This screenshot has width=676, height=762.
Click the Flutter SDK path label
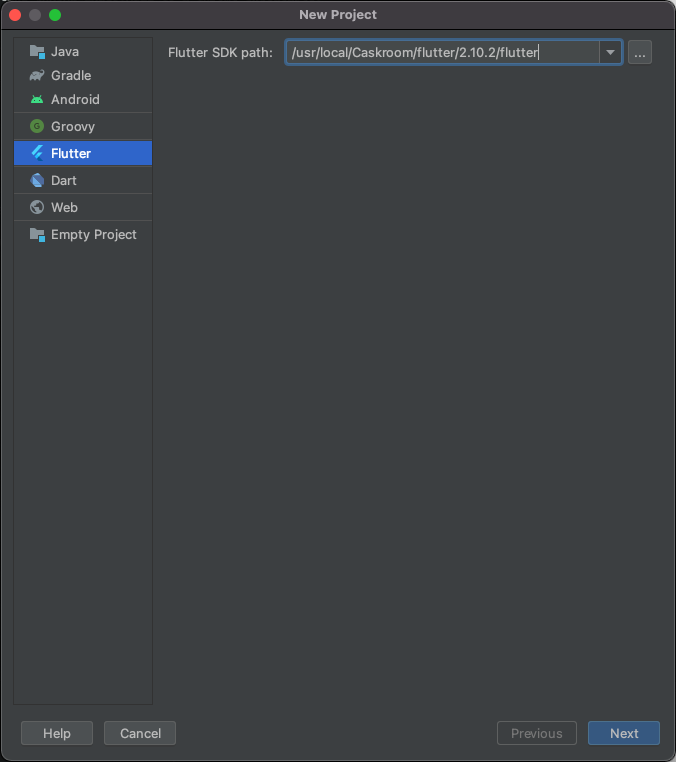click(x=220, y=52)
